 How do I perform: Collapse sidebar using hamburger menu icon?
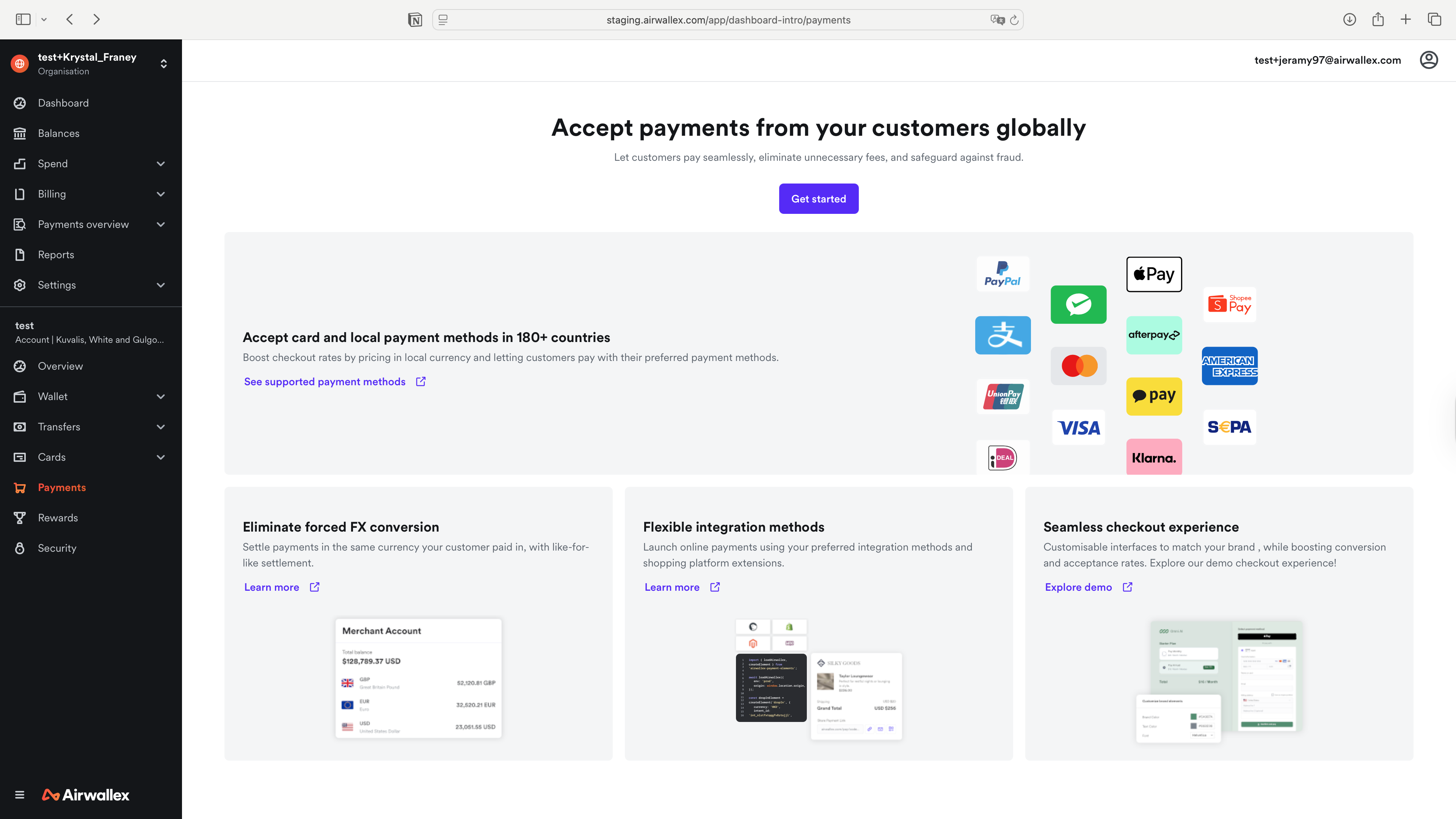[x=20, y=795]
